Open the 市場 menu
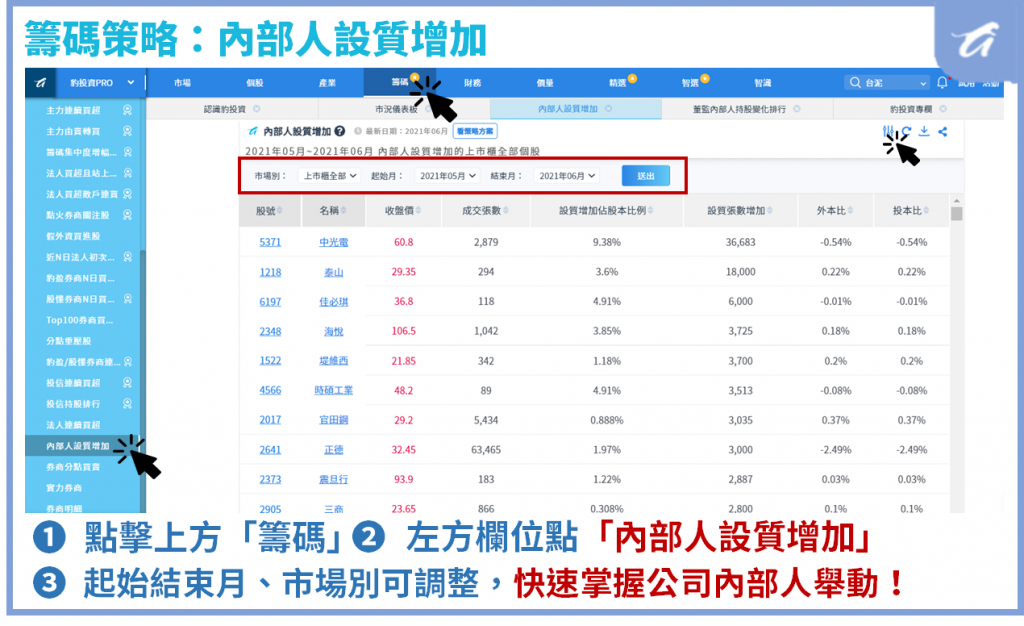This screenshot has height=626, width=1024. click(182, 83)
